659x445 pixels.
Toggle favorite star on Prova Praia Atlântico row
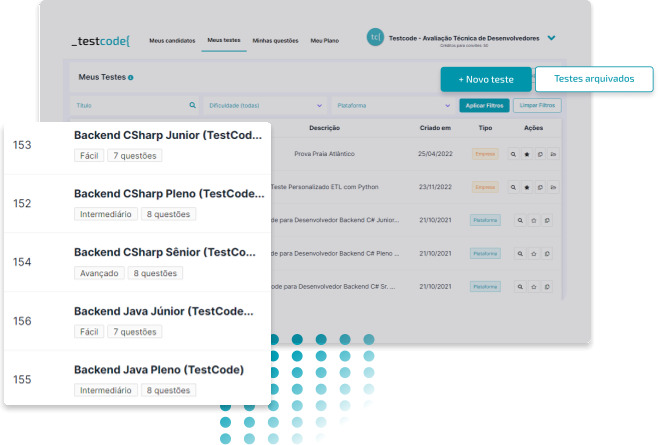pos(527,155)
